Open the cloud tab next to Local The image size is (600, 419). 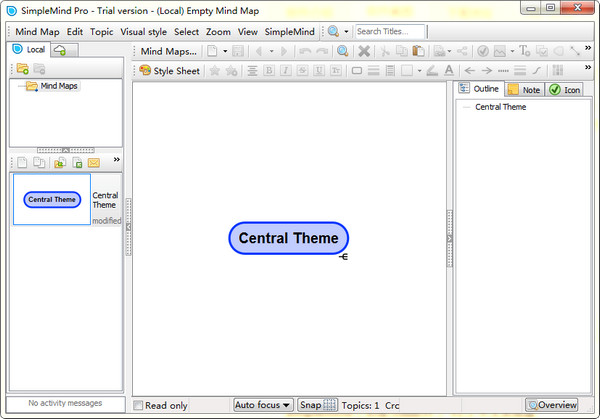[60, 49]
